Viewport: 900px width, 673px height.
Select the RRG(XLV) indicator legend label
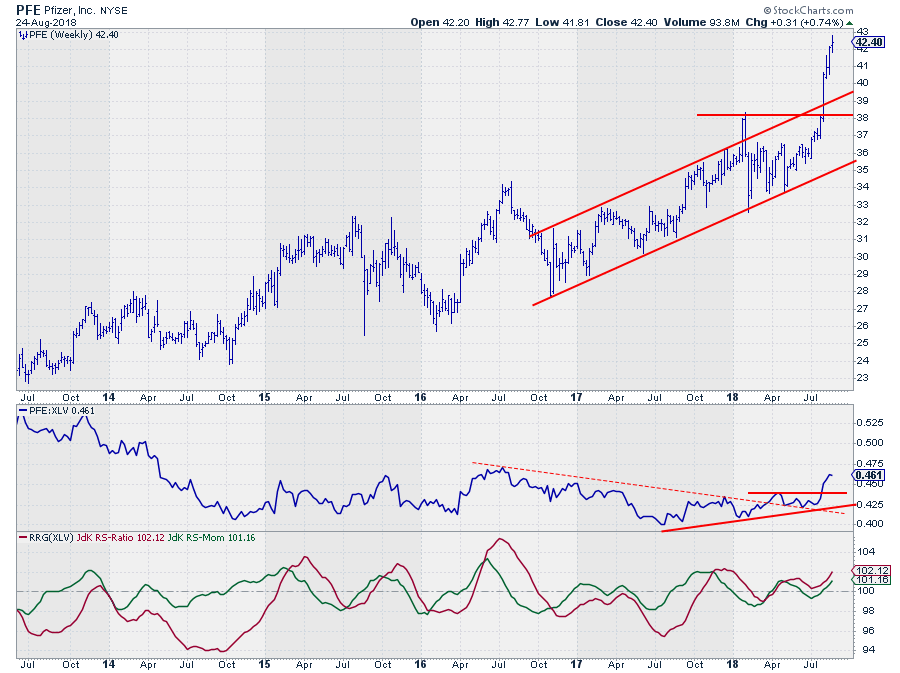49,538
